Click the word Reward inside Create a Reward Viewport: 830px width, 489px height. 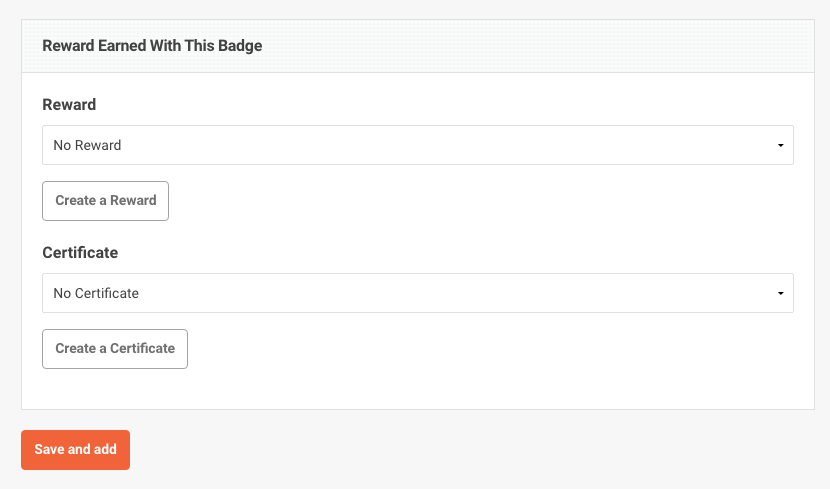point(133,201)
